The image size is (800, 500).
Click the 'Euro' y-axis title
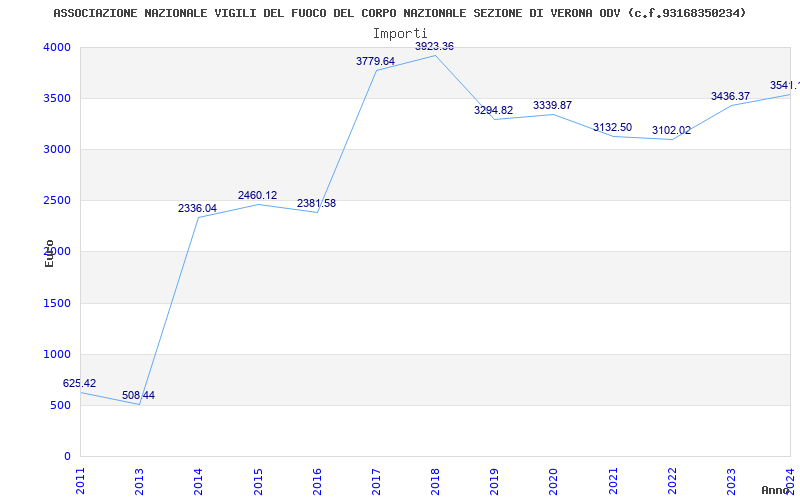tap(49, 254)
